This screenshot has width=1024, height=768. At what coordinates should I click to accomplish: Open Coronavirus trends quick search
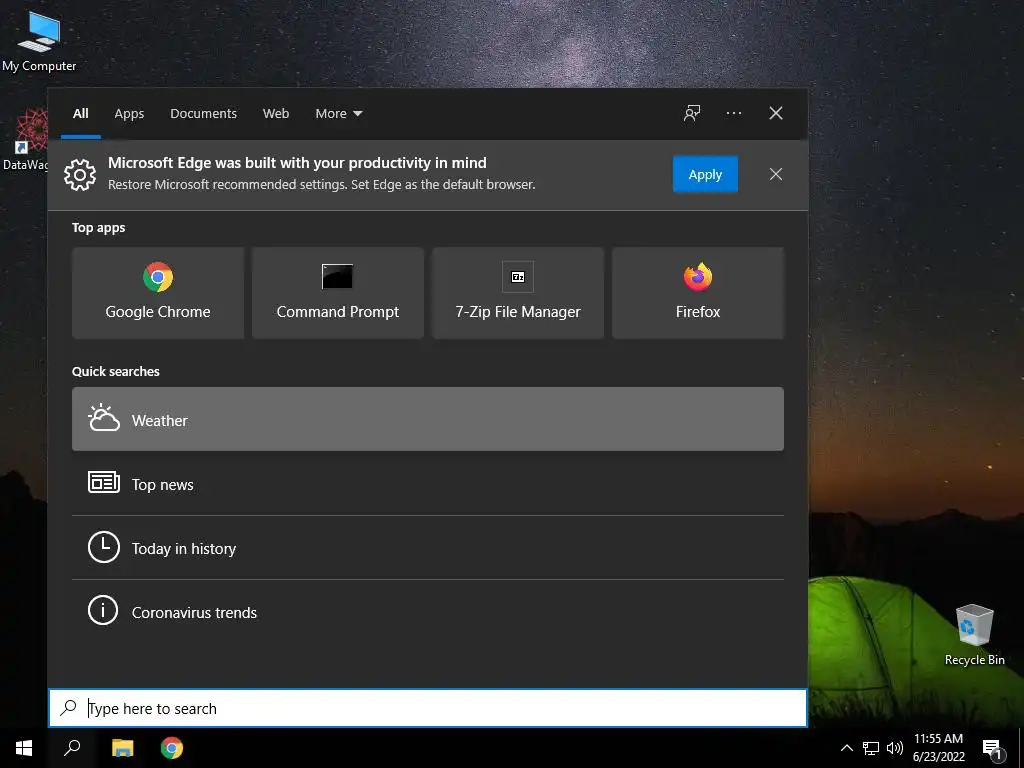(x=428, y=612)
